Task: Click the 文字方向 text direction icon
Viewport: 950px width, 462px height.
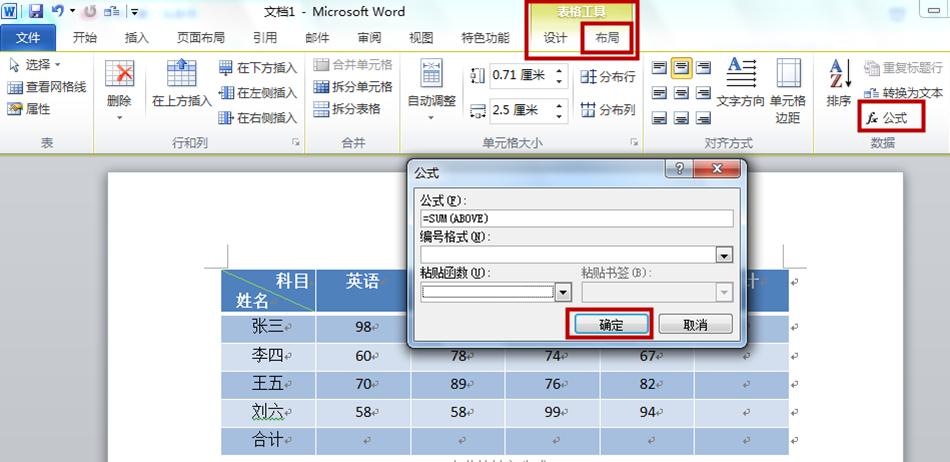Action: (741, 73)
